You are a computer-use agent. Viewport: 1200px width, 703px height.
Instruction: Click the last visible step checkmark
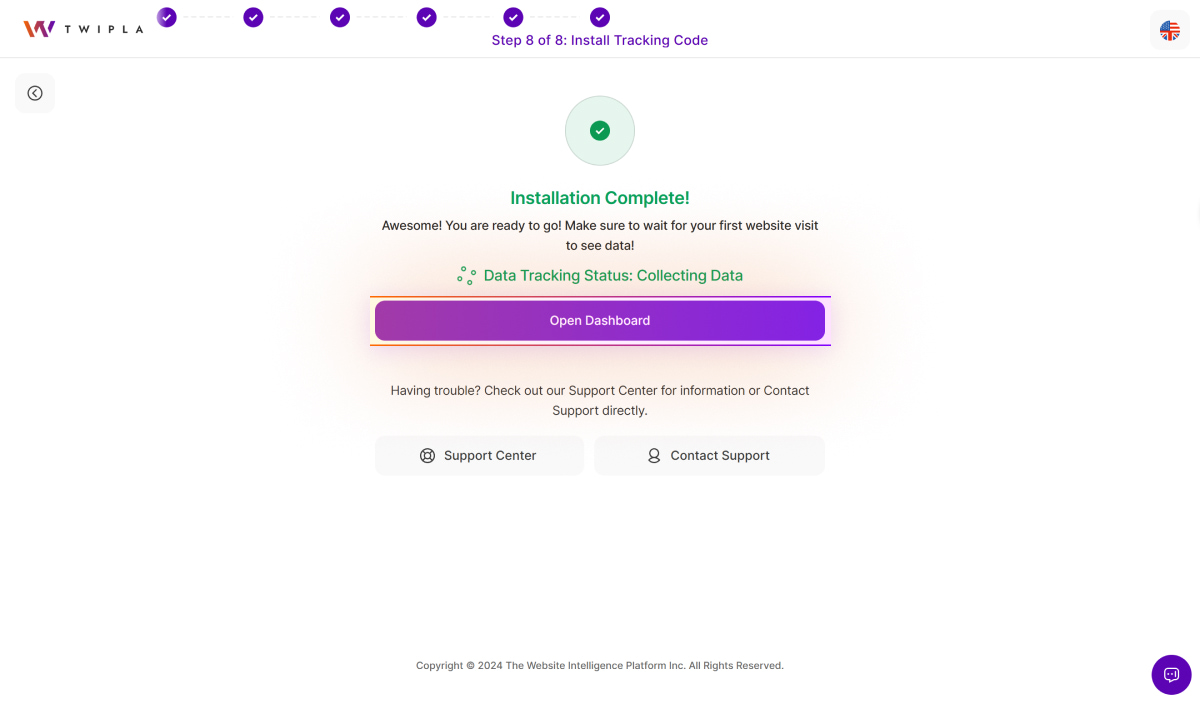pos(600,17)
